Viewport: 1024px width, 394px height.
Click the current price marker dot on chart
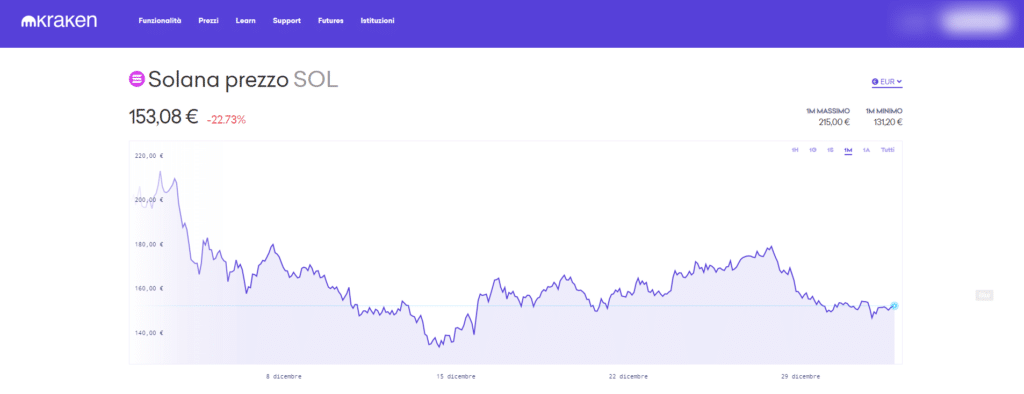(x=895, y=305)
